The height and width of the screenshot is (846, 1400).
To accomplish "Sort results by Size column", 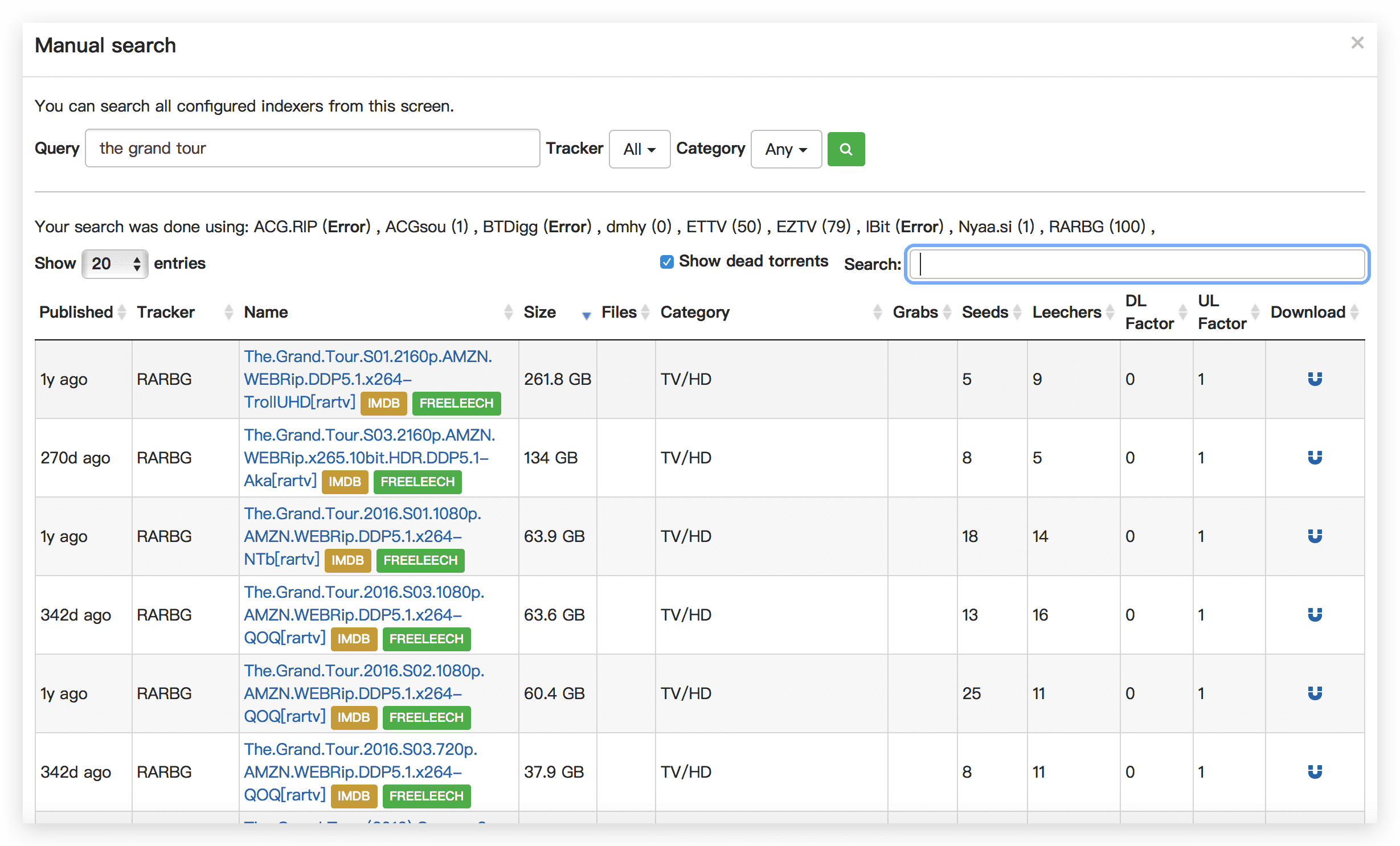I will pyautogui.click(x=557, y=312).
